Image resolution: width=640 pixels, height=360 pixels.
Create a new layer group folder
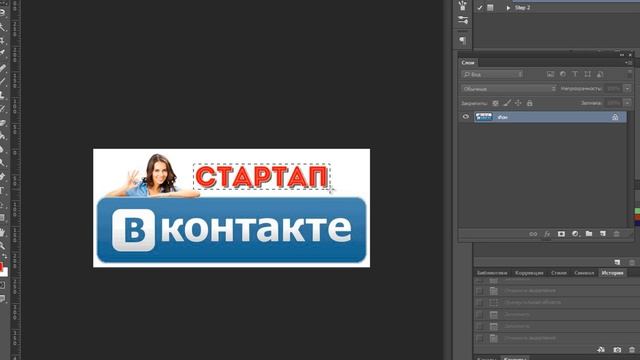click(589, 234)
